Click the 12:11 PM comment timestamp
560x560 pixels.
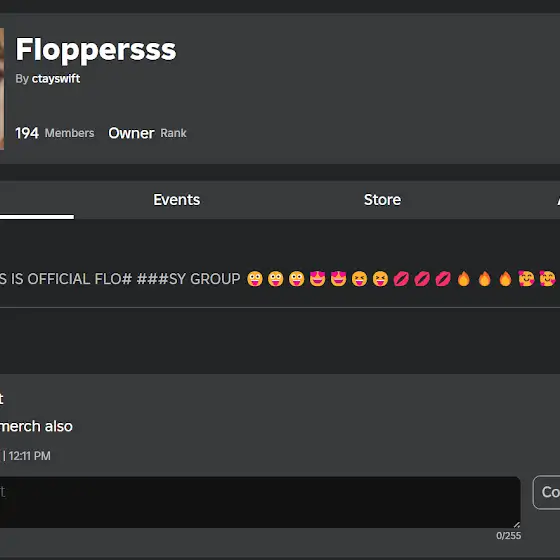point(29,456)
